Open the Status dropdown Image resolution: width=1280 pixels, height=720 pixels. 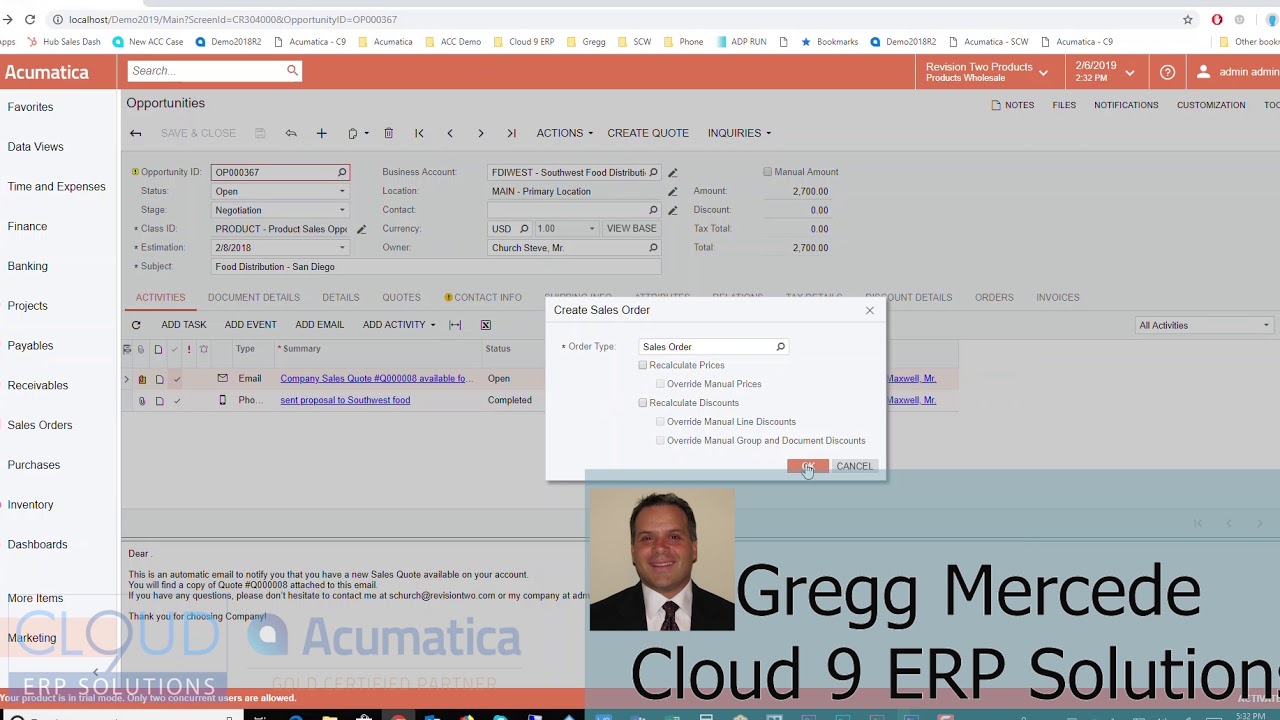coord(342,191)
